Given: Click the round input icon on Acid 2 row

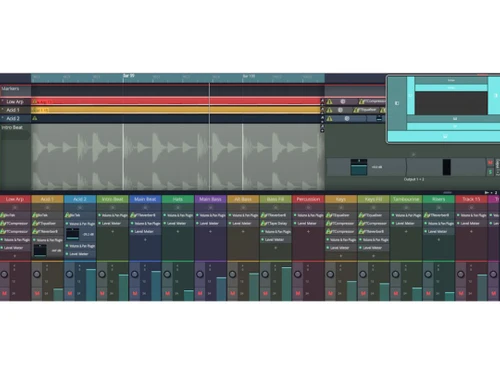Looking at the screenshot, I should point(347,118).
